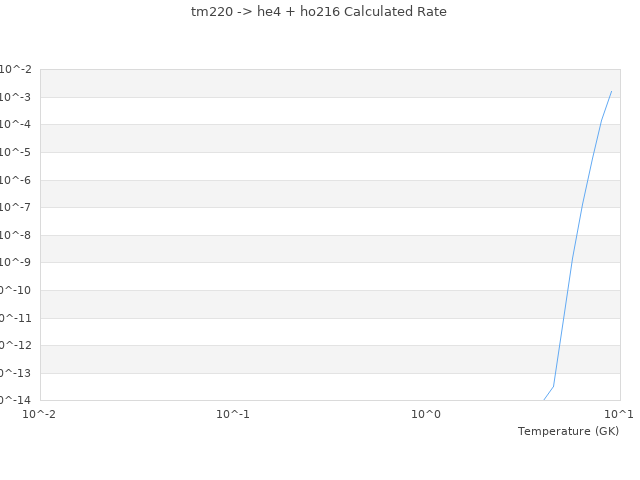Click the 'Temperature (GK)' x-axis label

coord(568,431)
